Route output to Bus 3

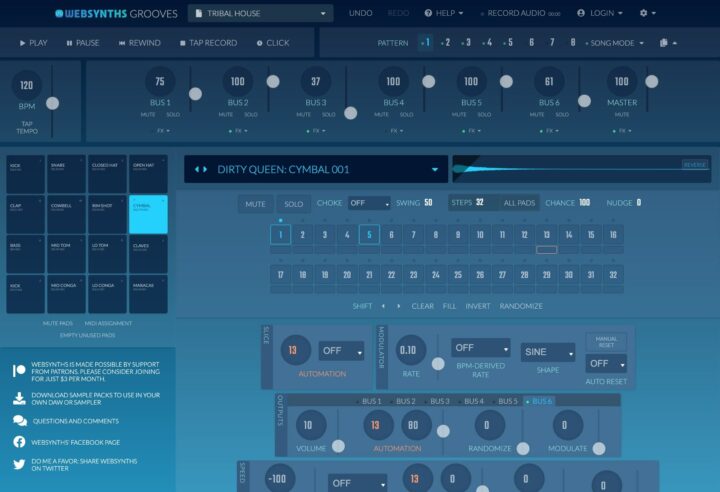coord(439,401)
